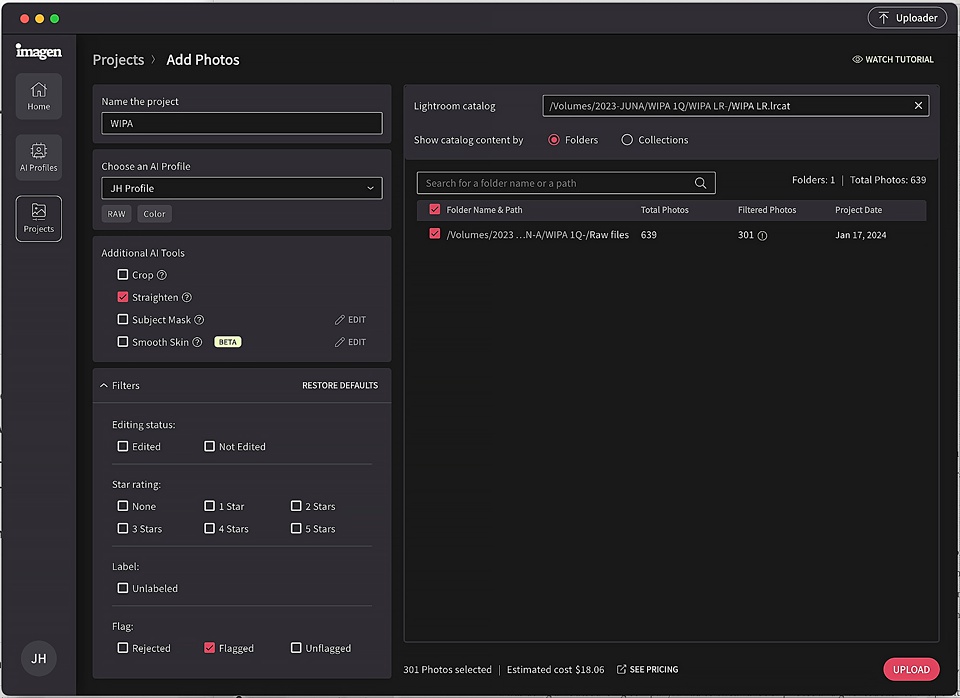Click the Imagen logo
This screenshot has height=698, width=960.
tap(39, 51)
